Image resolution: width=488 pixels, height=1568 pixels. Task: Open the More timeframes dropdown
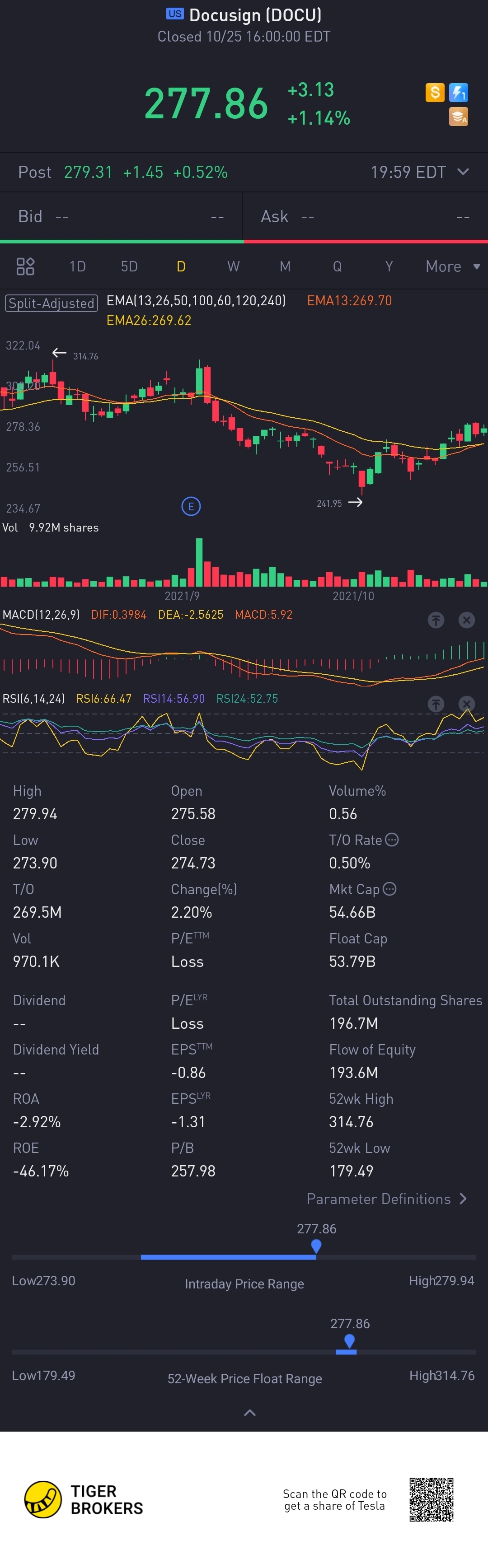[453, 266]
